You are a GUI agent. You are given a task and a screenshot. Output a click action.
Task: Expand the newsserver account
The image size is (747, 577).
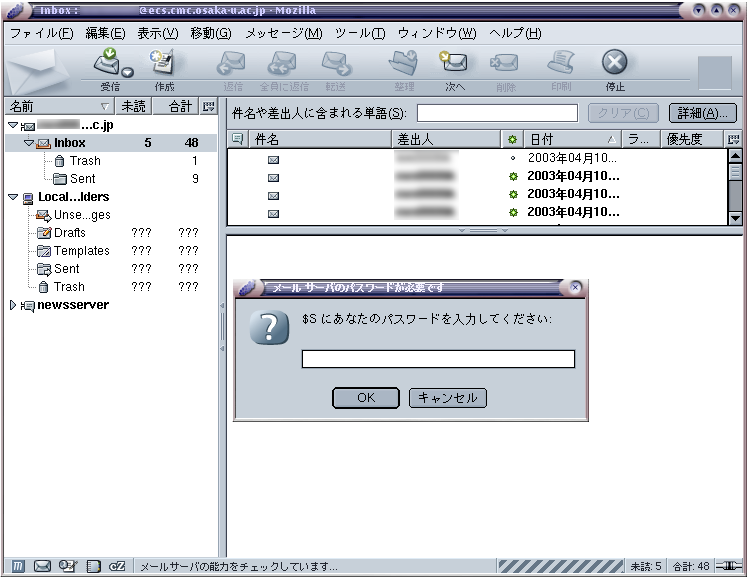click(12, 305)
